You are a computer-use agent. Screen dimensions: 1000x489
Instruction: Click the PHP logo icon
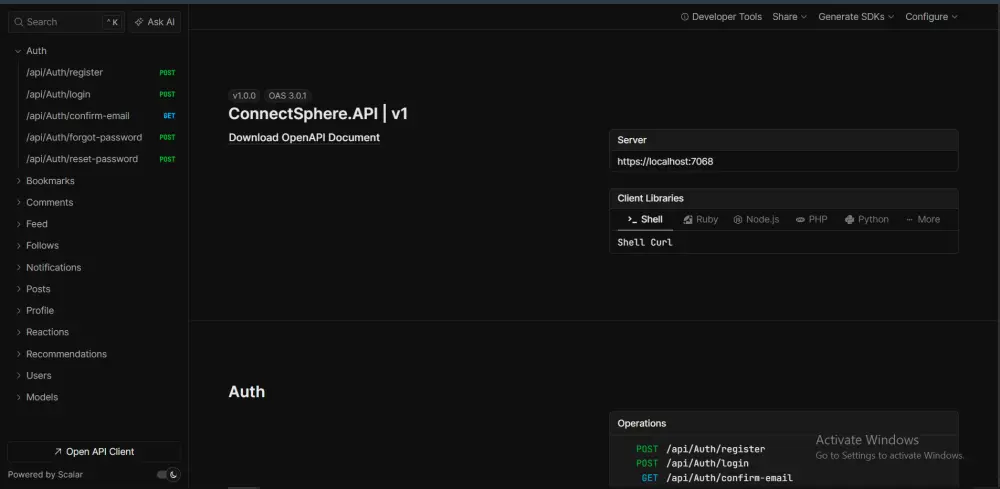(800, 219)
